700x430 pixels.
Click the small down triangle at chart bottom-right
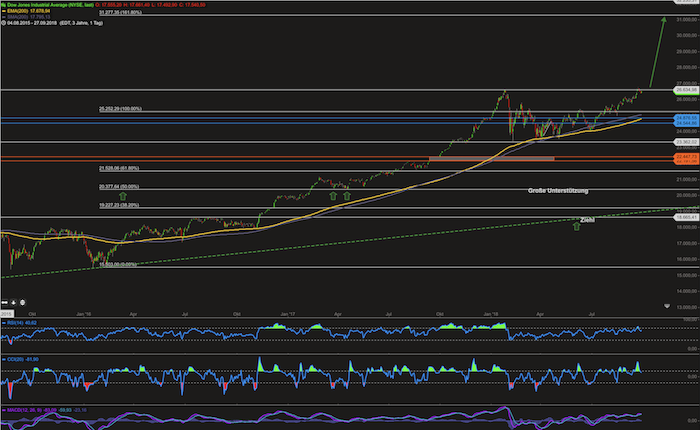pyautogui.click(x=667, y=306)
